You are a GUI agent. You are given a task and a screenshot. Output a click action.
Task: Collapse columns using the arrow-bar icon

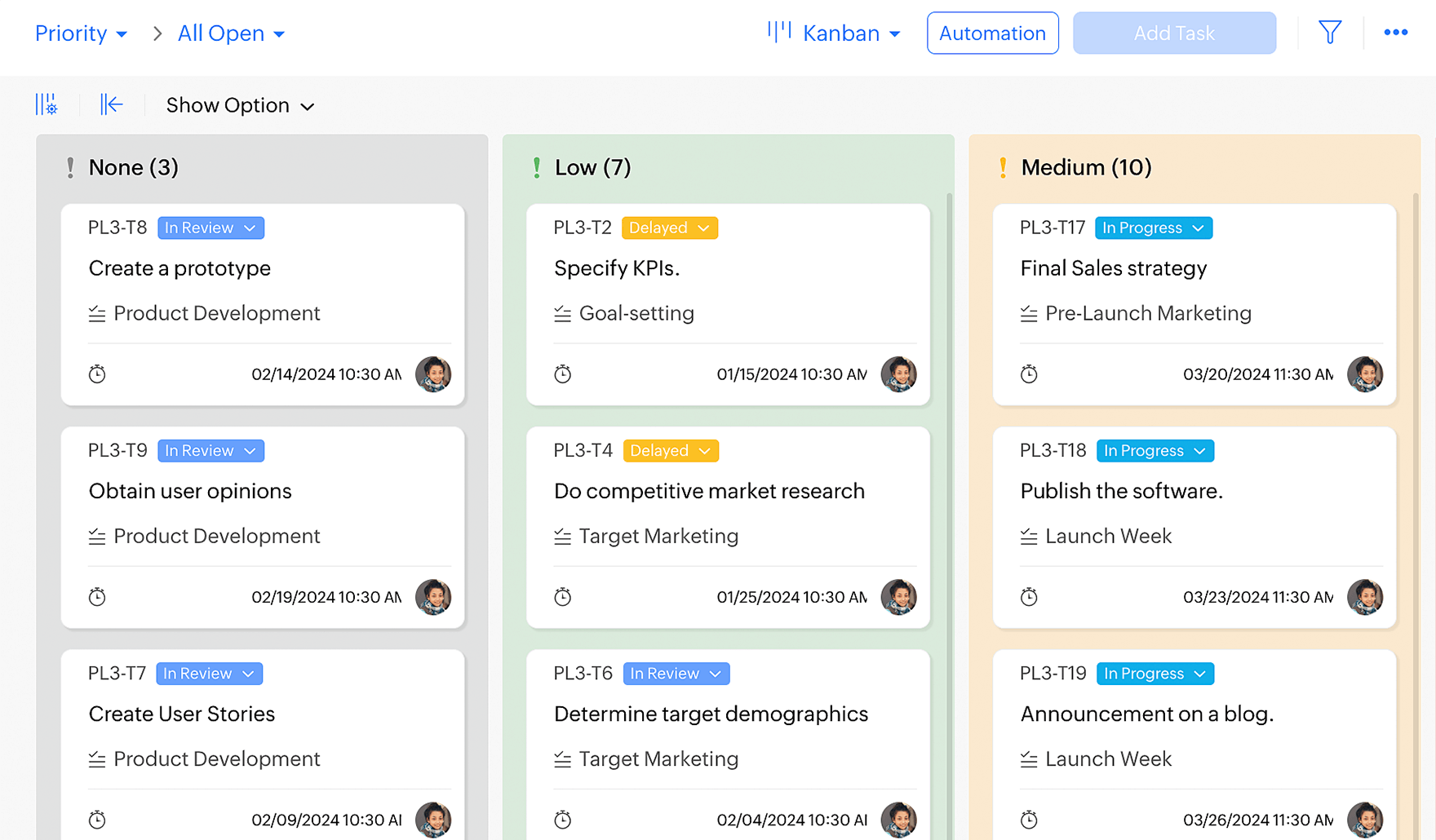pos(111,105)
